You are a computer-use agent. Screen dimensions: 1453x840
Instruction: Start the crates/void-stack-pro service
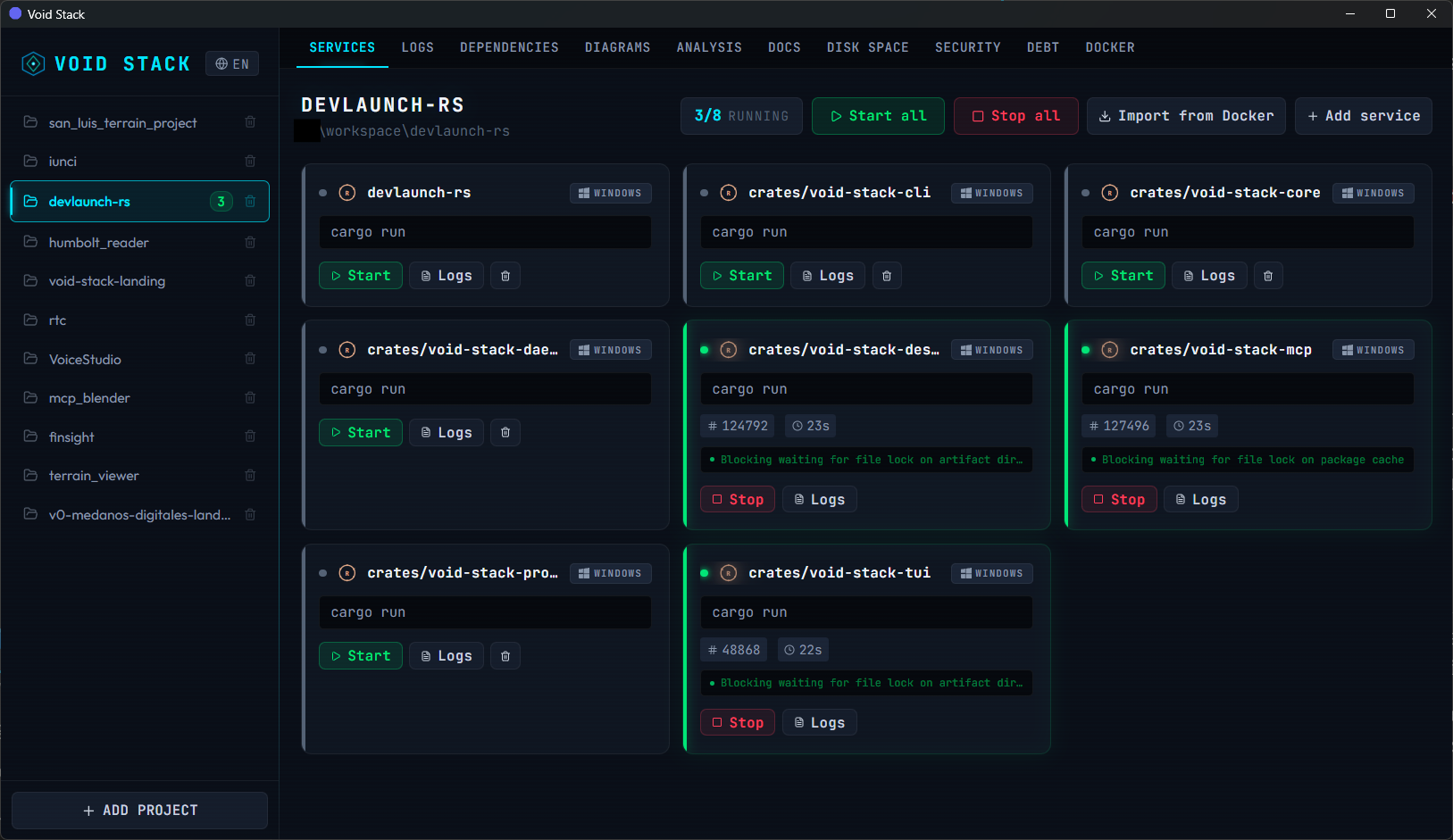tap(361, 656)
